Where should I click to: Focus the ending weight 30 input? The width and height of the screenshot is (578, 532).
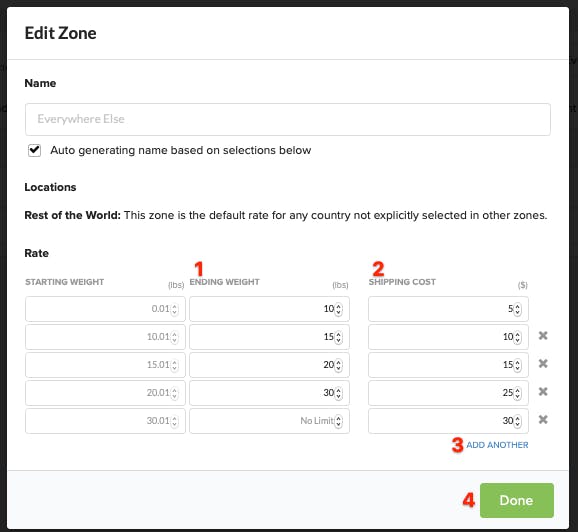coord(269,393)
